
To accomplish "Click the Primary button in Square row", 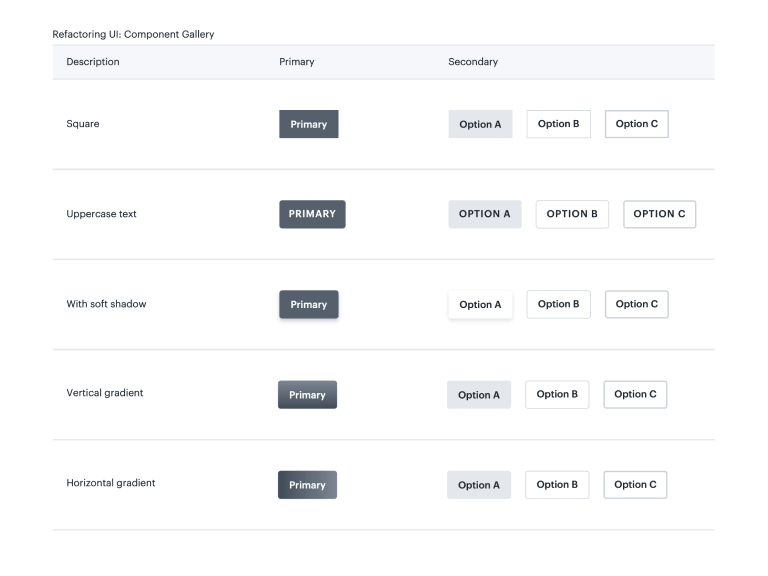I will tap(308, 124).
